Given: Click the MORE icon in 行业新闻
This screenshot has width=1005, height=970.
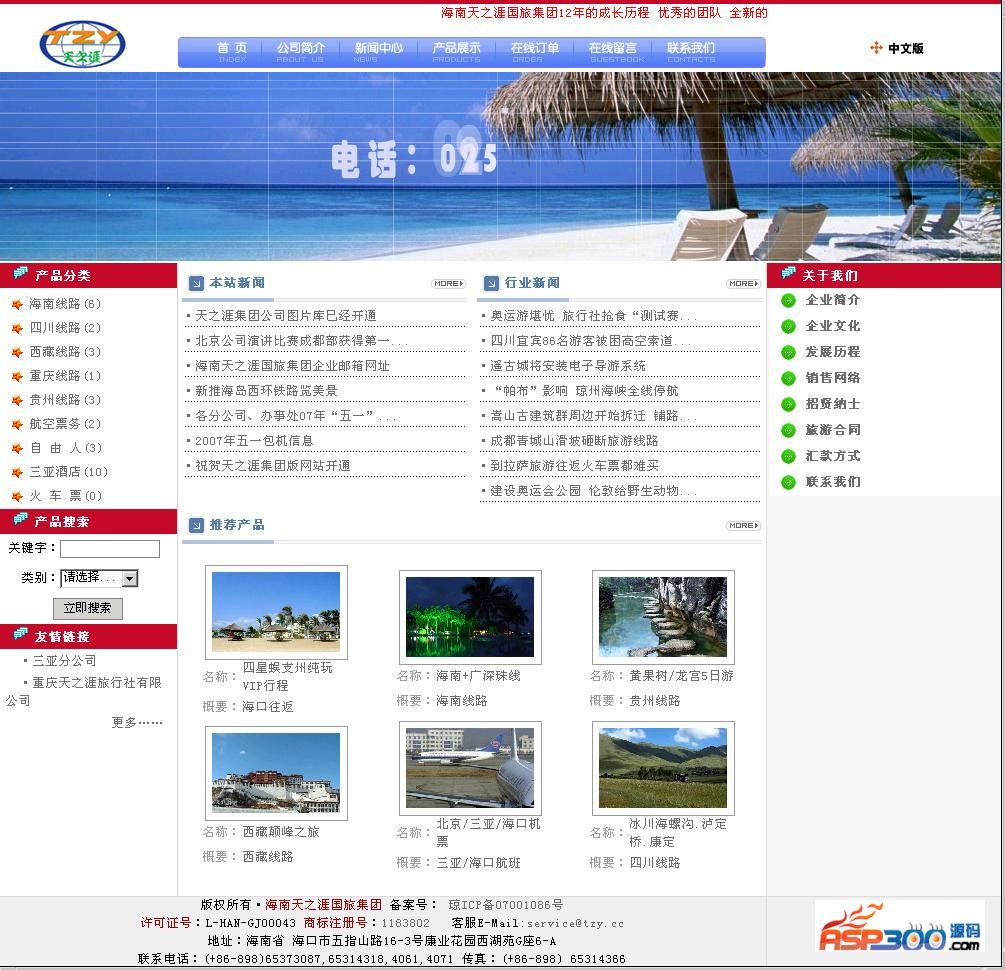Looking at the screenshot, I should 743,284.
